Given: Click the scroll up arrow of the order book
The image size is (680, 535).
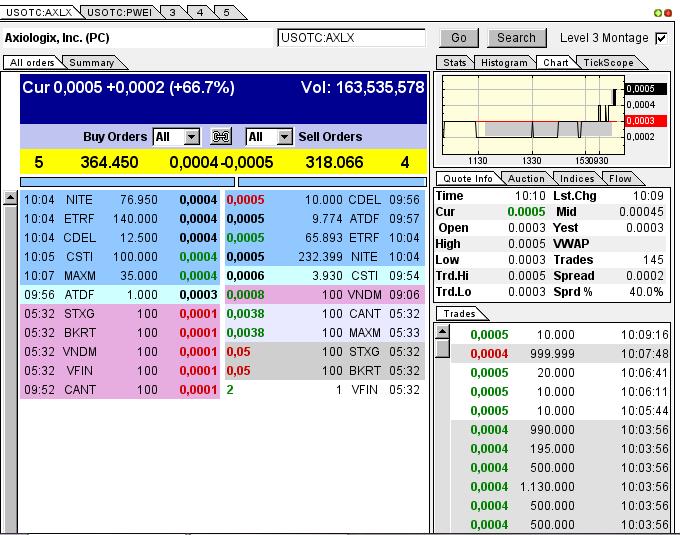Looking at the screenshot, I should (x=10, y=197).
